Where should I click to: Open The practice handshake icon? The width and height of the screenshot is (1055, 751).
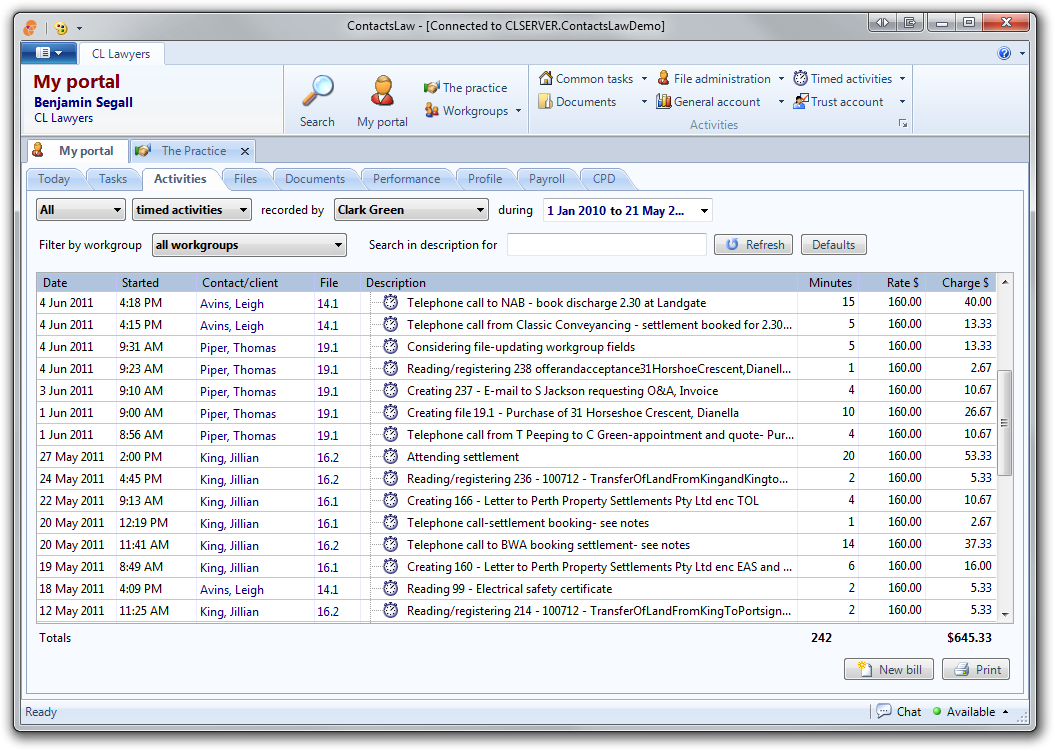pos(431,87)
